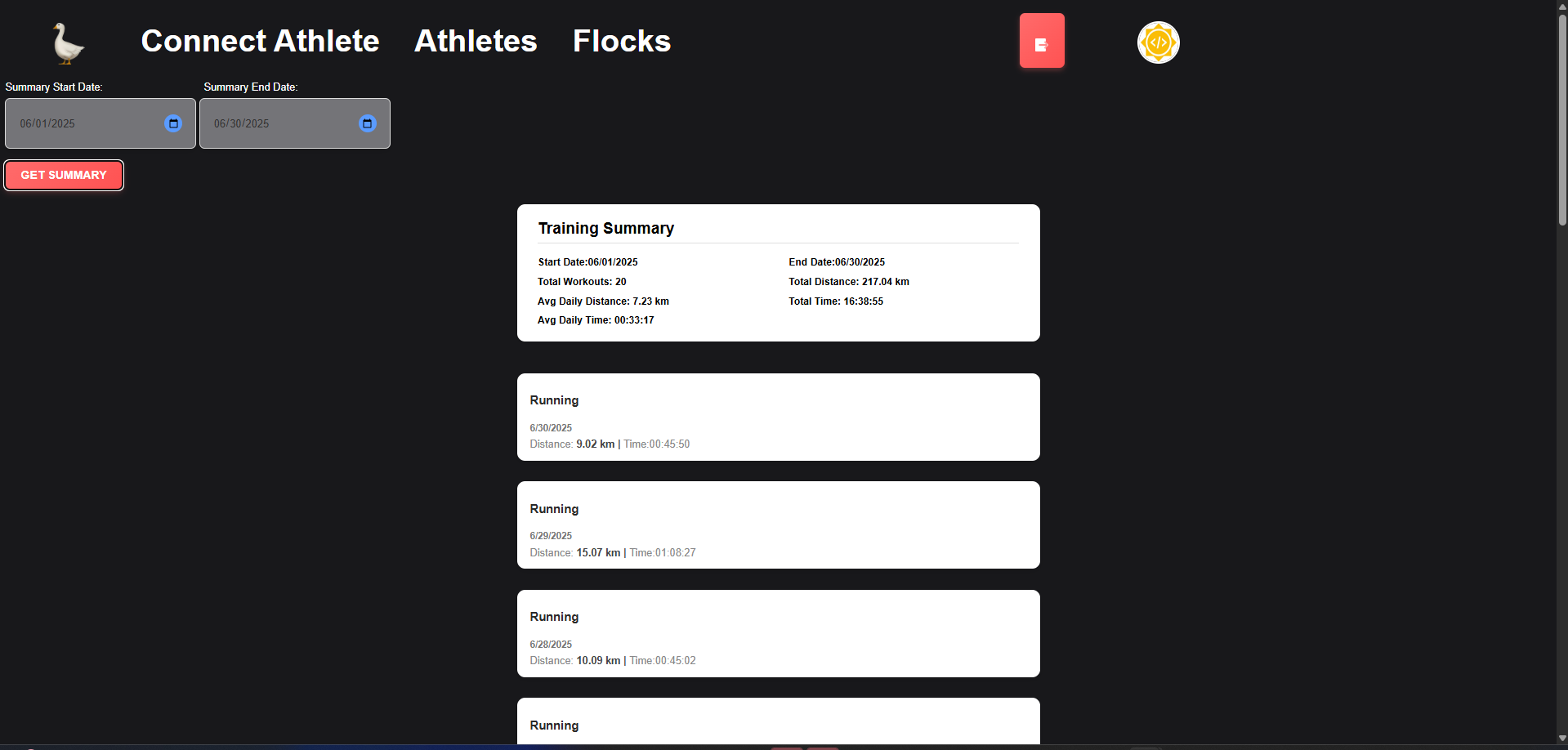Select the 6/29/2025 Running workout card

pyautogui.click(x=779, y=525)
